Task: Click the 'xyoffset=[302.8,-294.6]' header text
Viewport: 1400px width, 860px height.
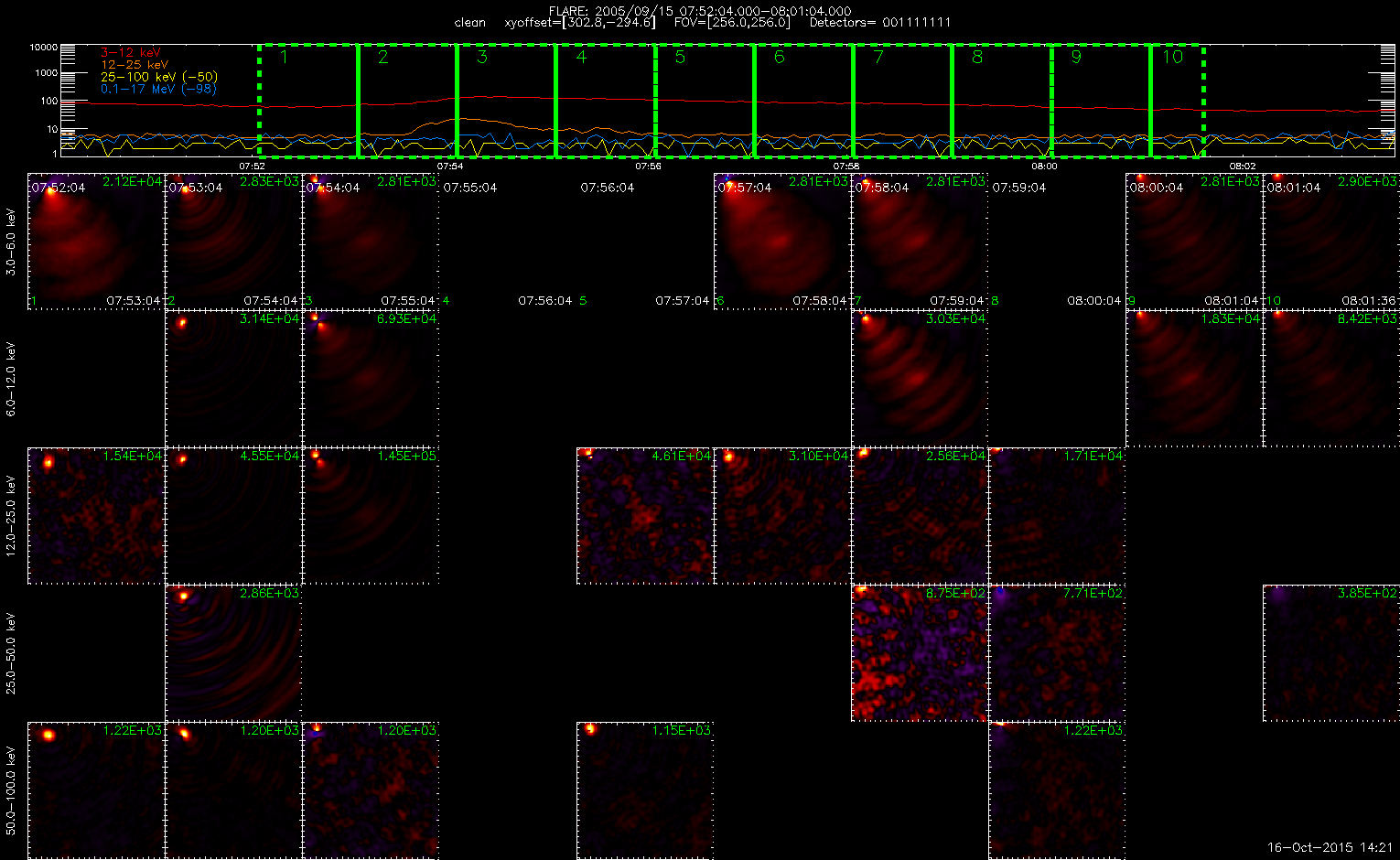Action: point(580,22)
